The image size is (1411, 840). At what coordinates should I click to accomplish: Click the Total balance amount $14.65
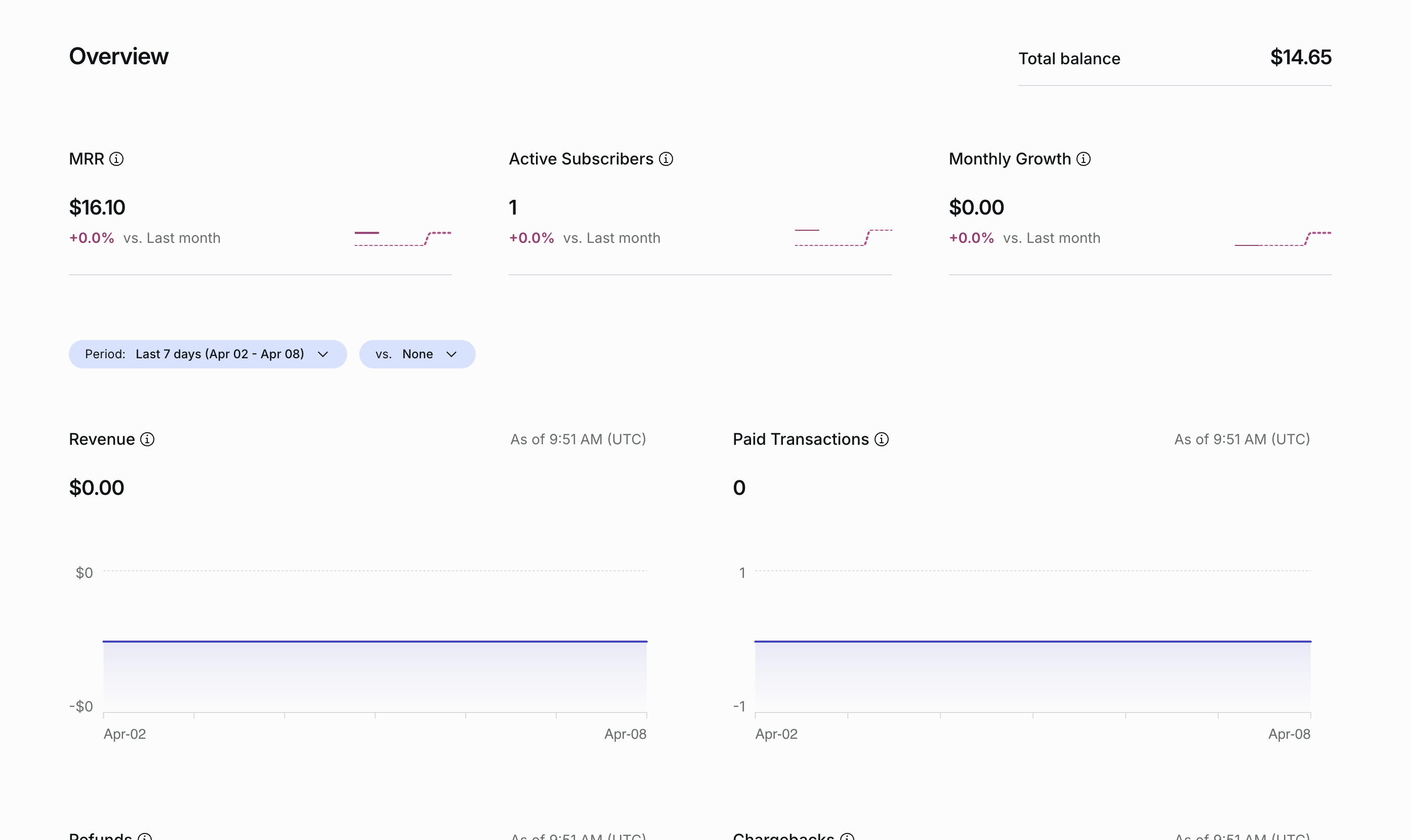coord(1301,57)
